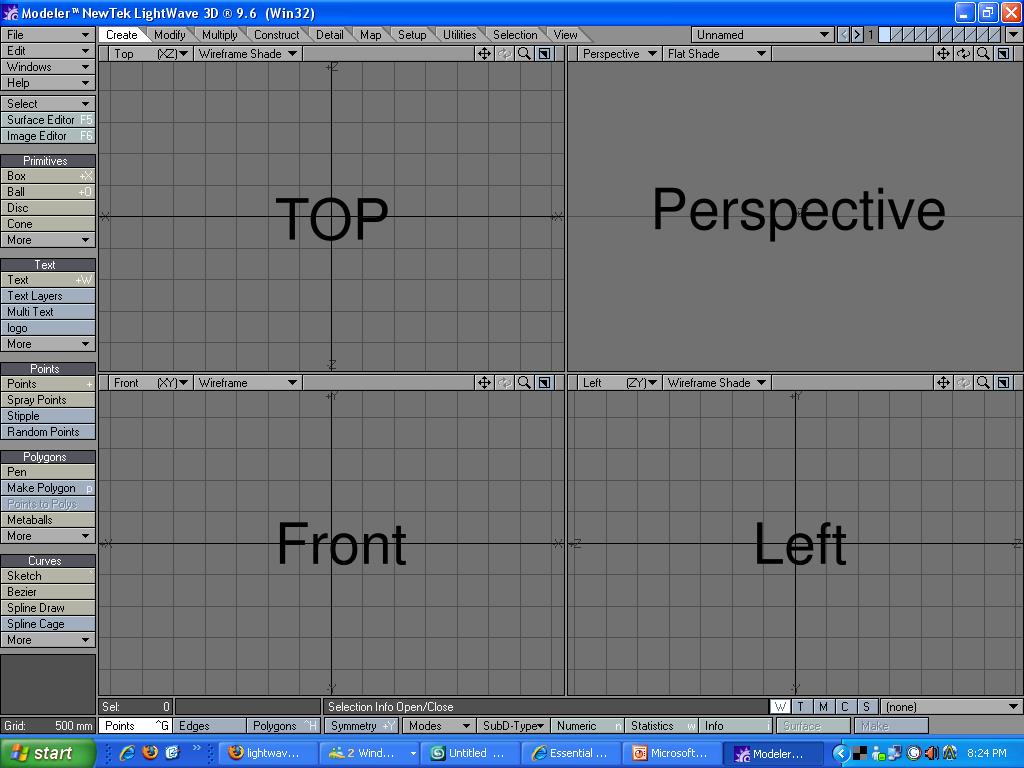Switch to the Construct tab
The height and width of the screenshot is (768, 1024).
(276, 35)
